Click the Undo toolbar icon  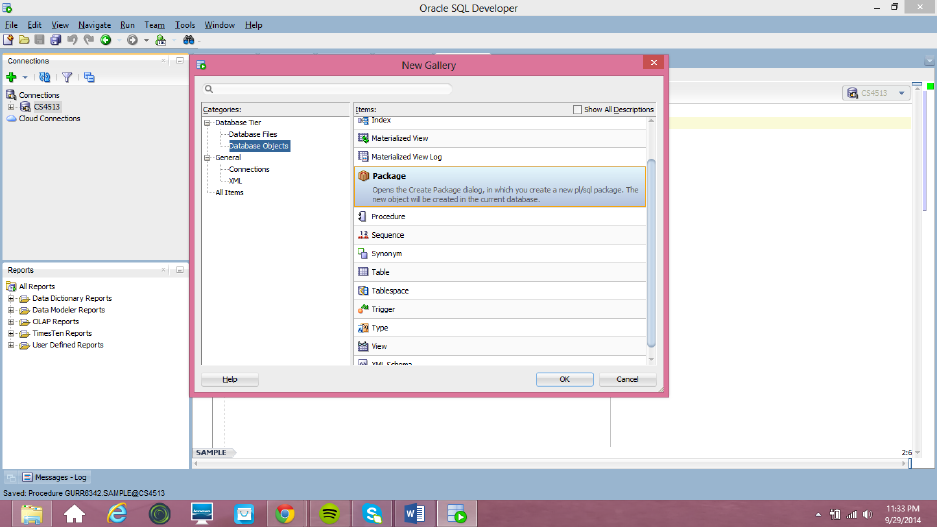(72, 40)
